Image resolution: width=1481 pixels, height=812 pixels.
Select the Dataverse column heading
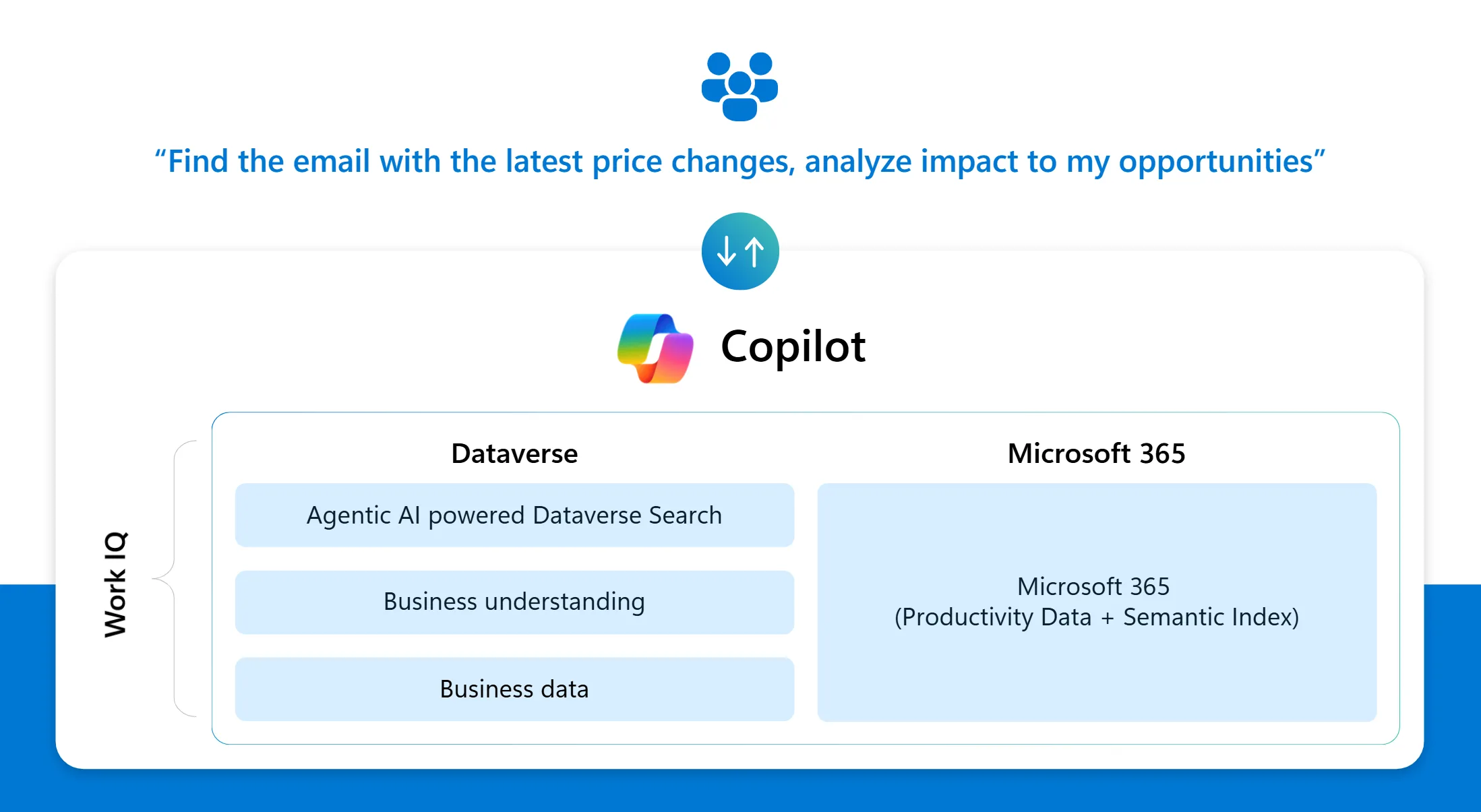[514, 454]
